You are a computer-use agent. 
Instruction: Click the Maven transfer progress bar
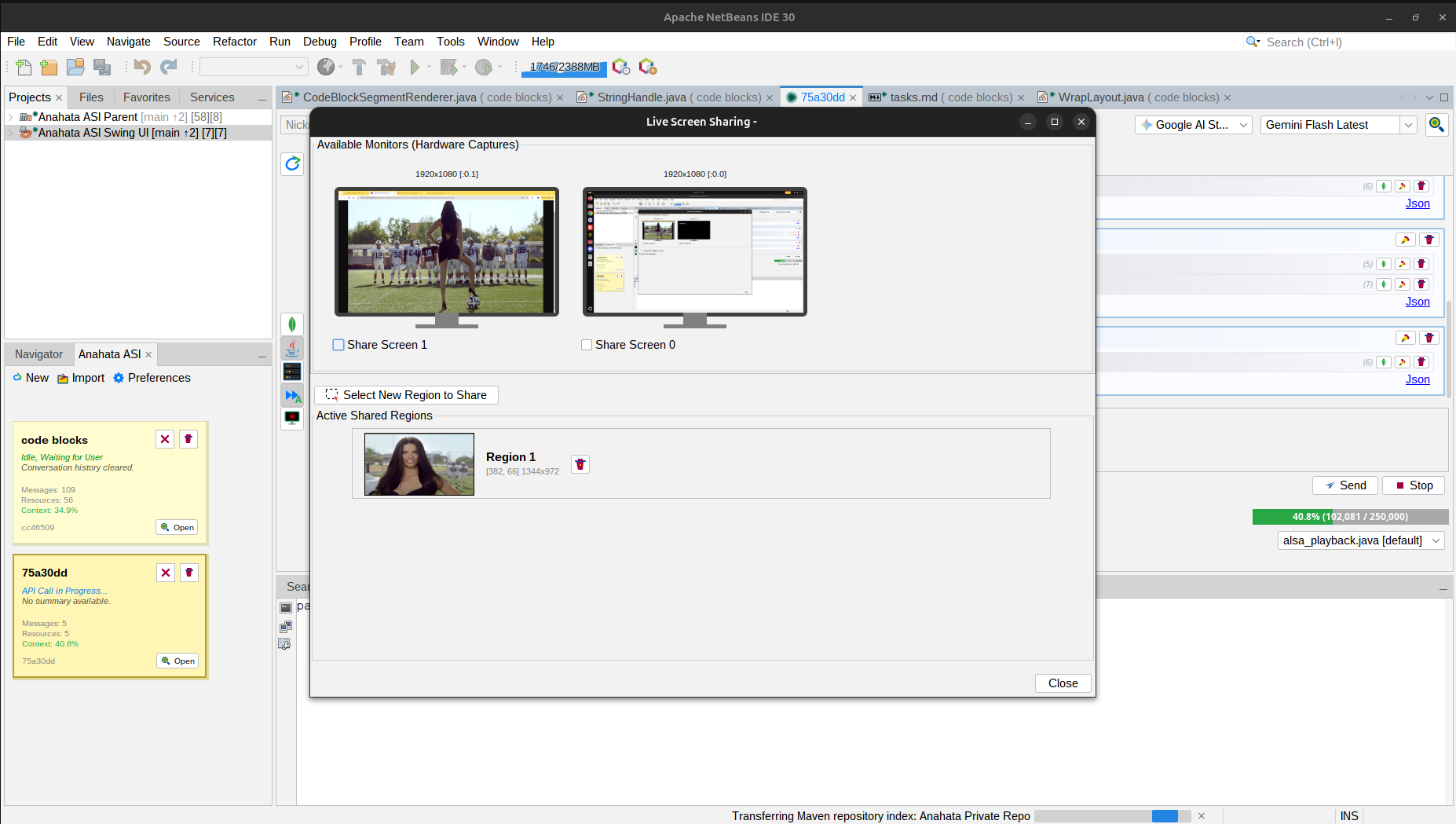[x=1112, y=816]
